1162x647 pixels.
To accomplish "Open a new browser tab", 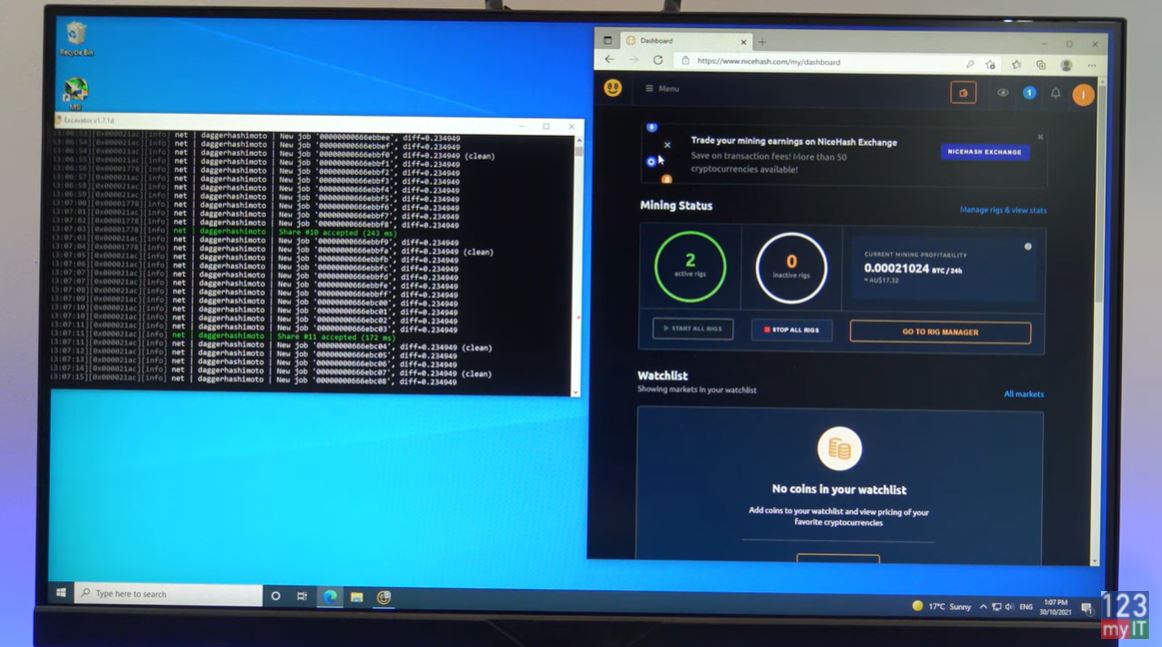I will (762, 42).
